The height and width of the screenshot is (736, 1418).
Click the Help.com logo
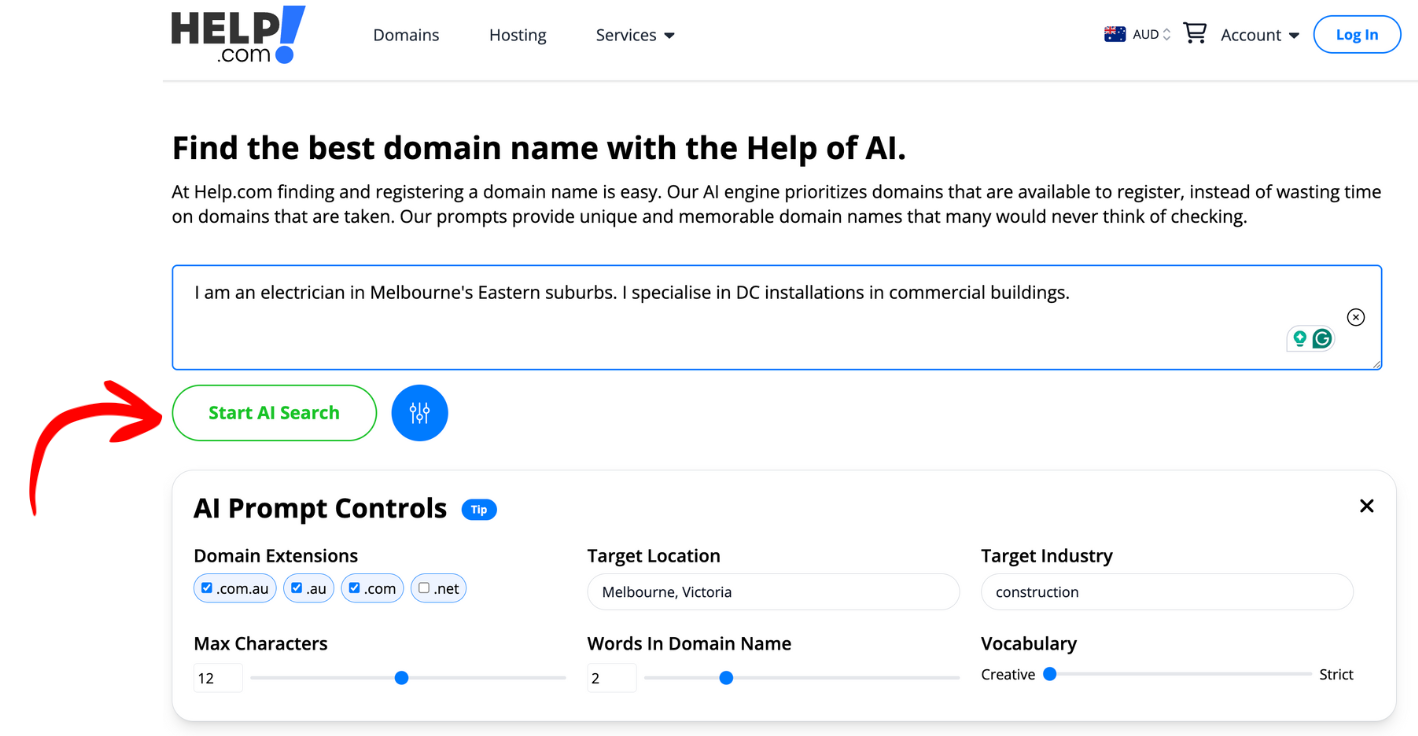click(x=238, y=36)
